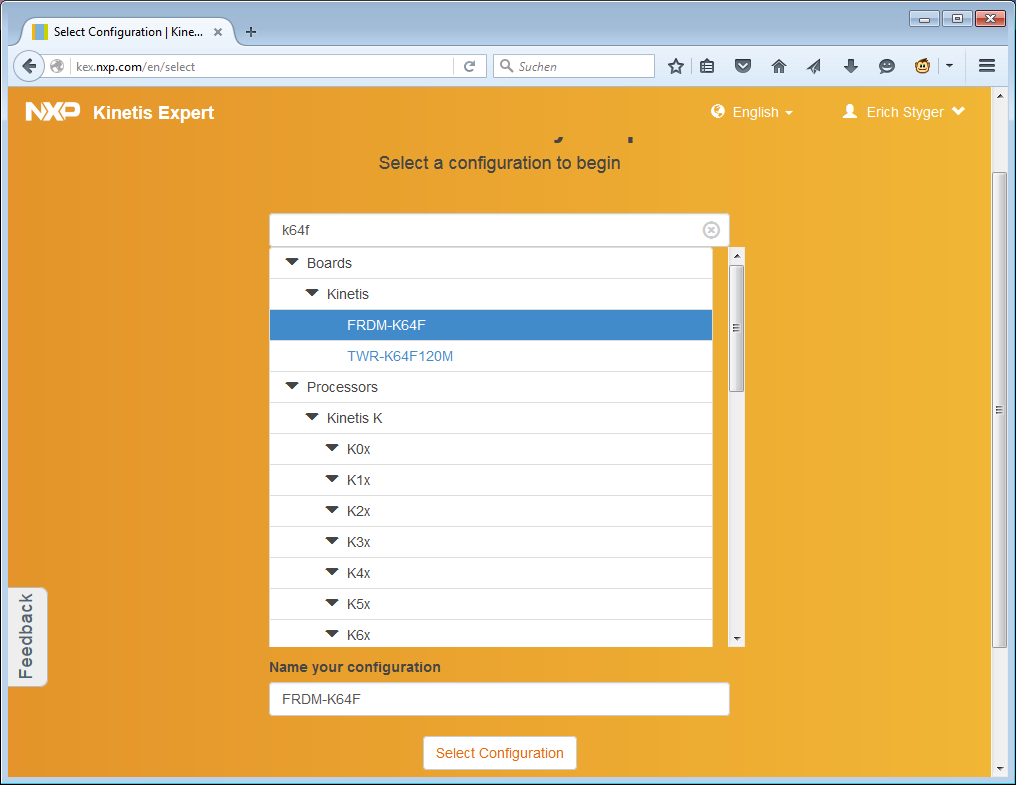Select the TWR-K64F120M board

(x=400, y=356)
